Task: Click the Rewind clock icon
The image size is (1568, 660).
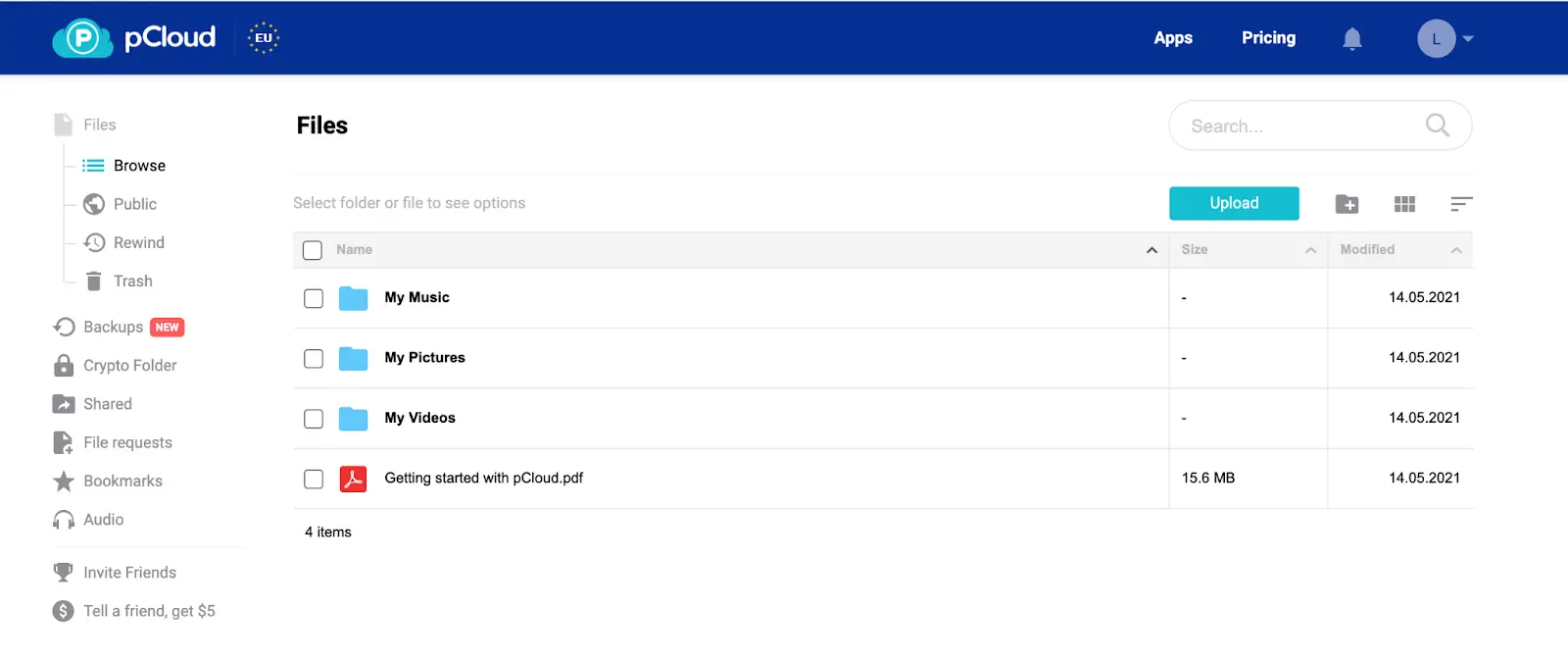Action: coord(94,242)
